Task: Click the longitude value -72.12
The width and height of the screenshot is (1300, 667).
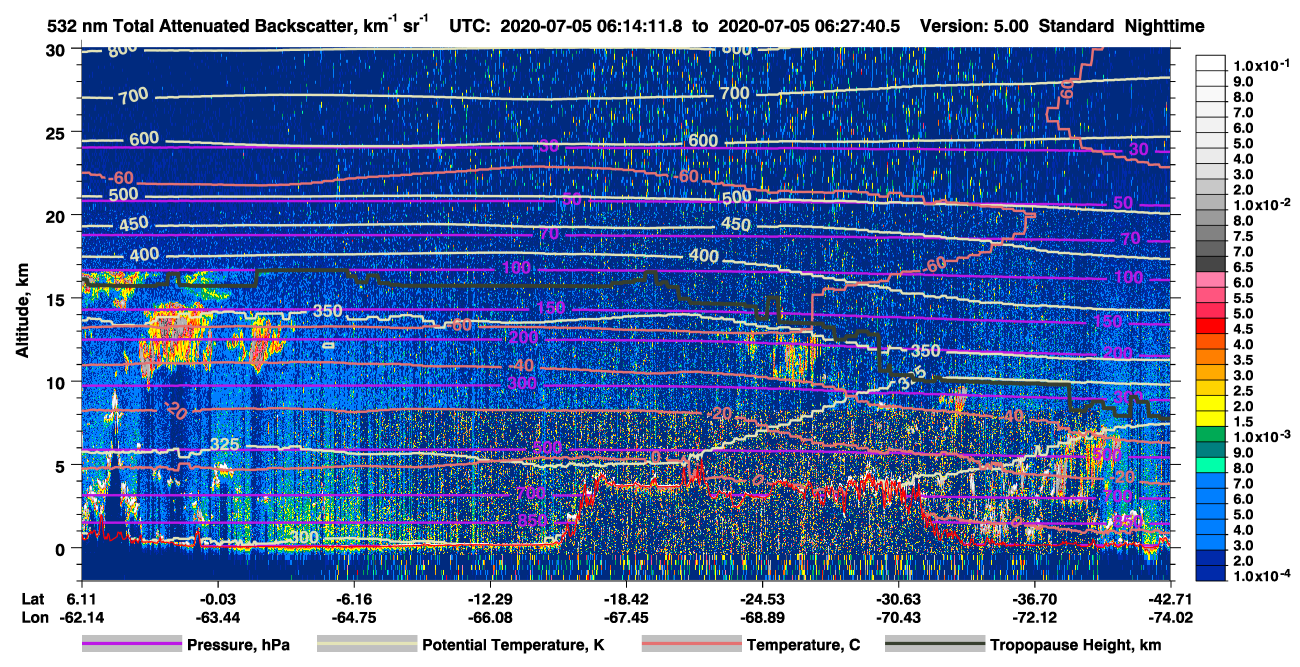Action: pyautogui.click(x=1035, y=617)
